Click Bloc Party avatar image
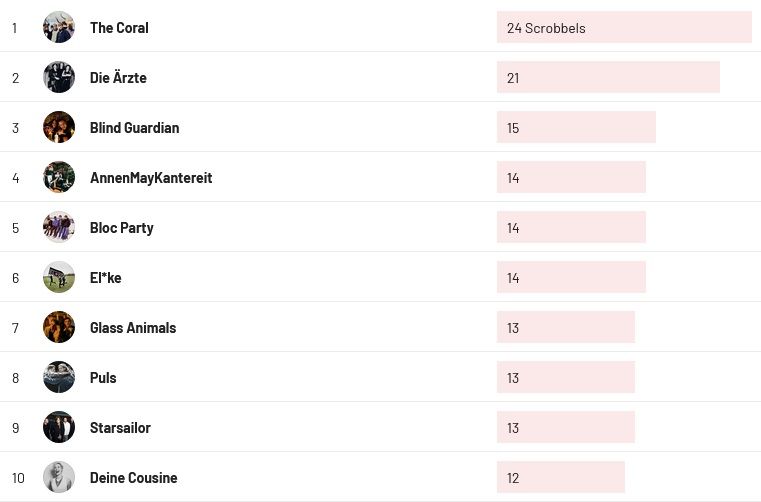761x502 pixels. click(x=59, y=227)
